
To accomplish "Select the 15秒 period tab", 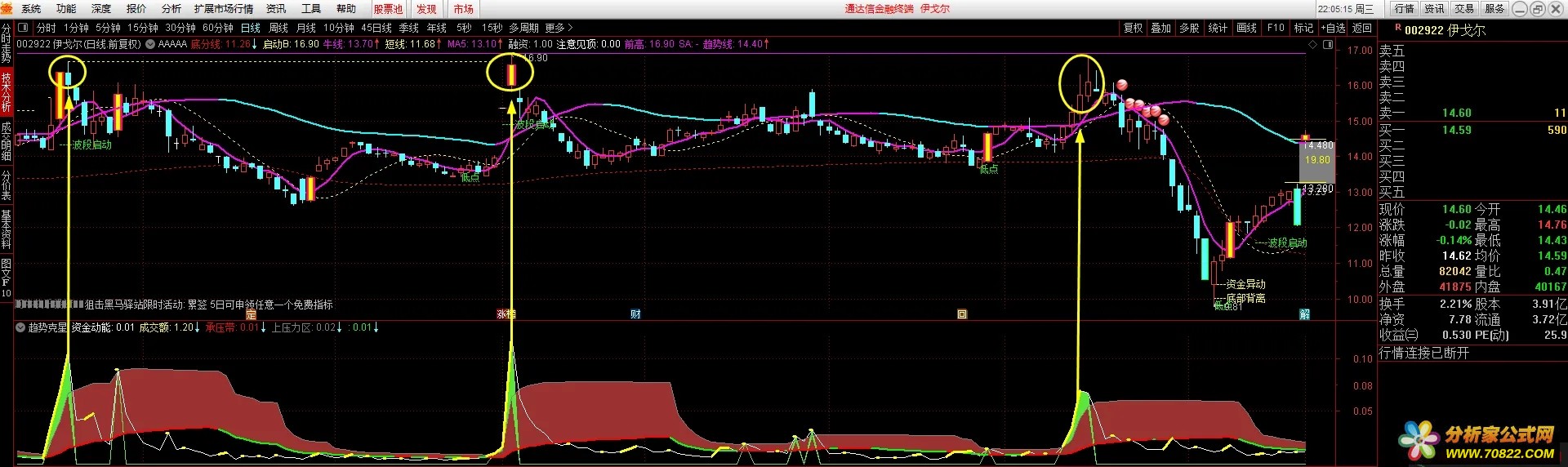I will [492, 28].
